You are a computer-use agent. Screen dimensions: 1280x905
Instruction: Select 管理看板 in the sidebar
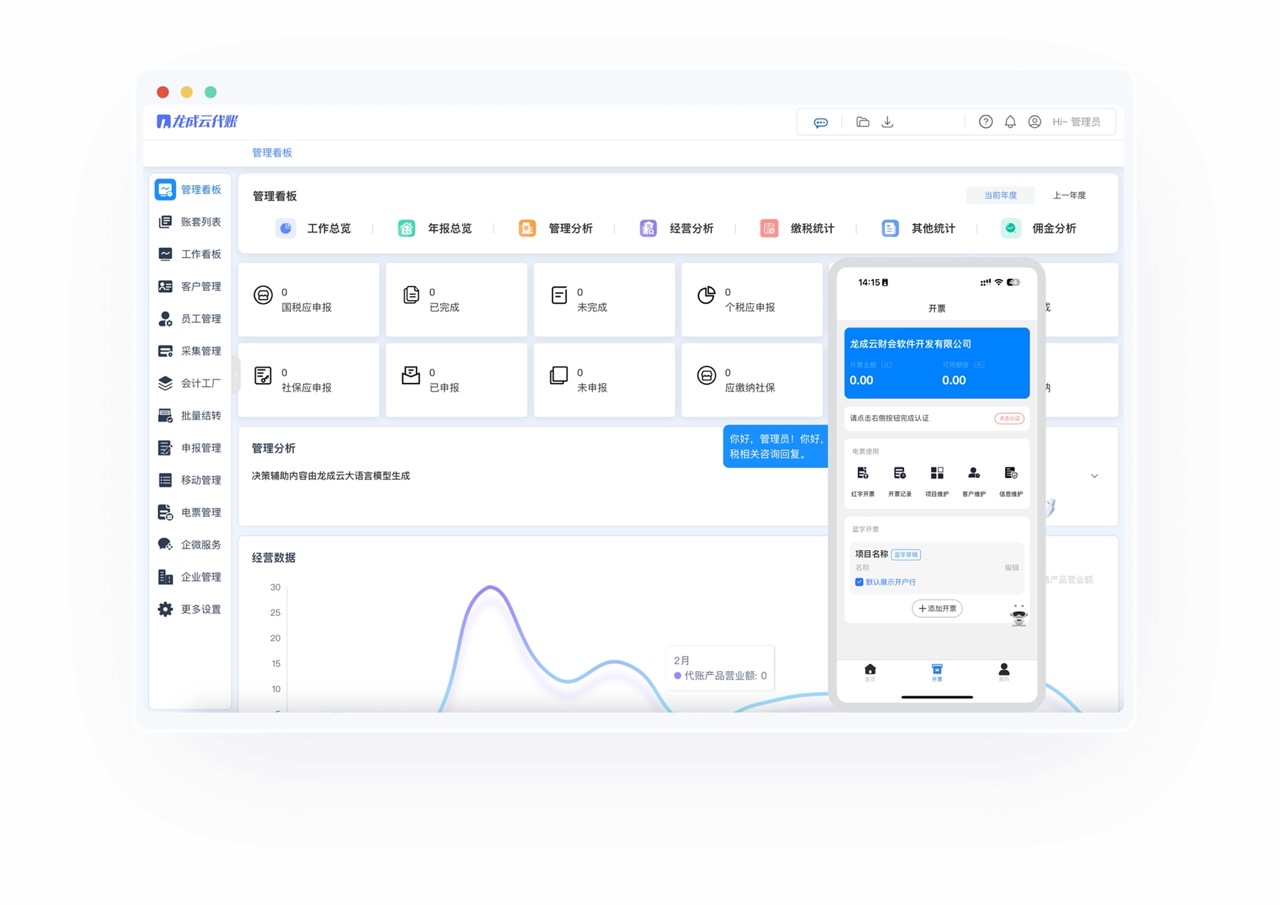tap(190, 189)
